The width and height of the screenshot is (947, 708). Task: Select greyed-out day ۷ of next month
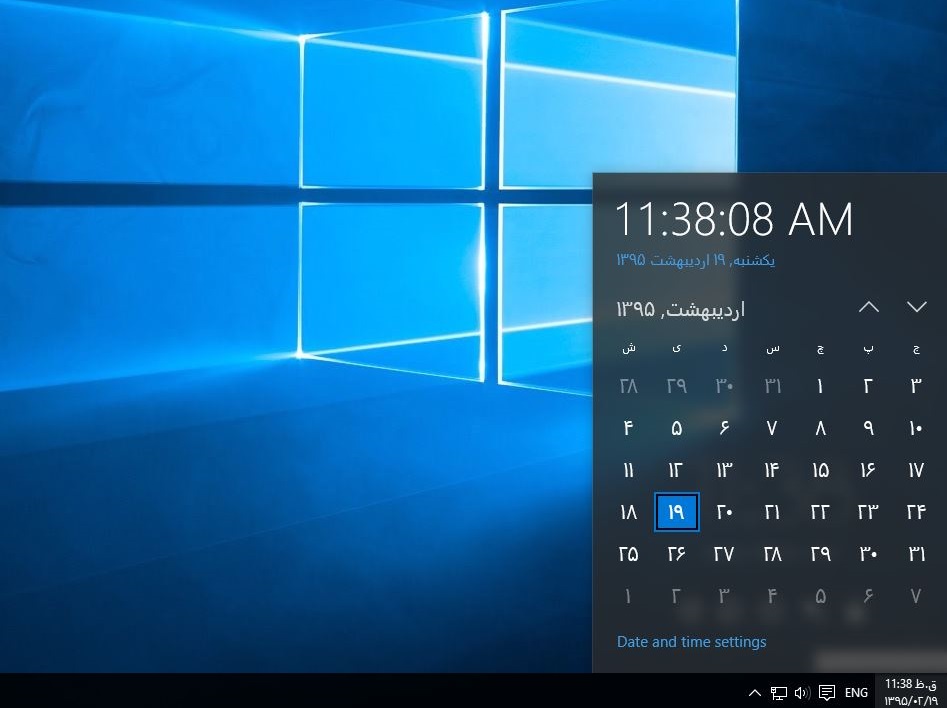point(916,596)
